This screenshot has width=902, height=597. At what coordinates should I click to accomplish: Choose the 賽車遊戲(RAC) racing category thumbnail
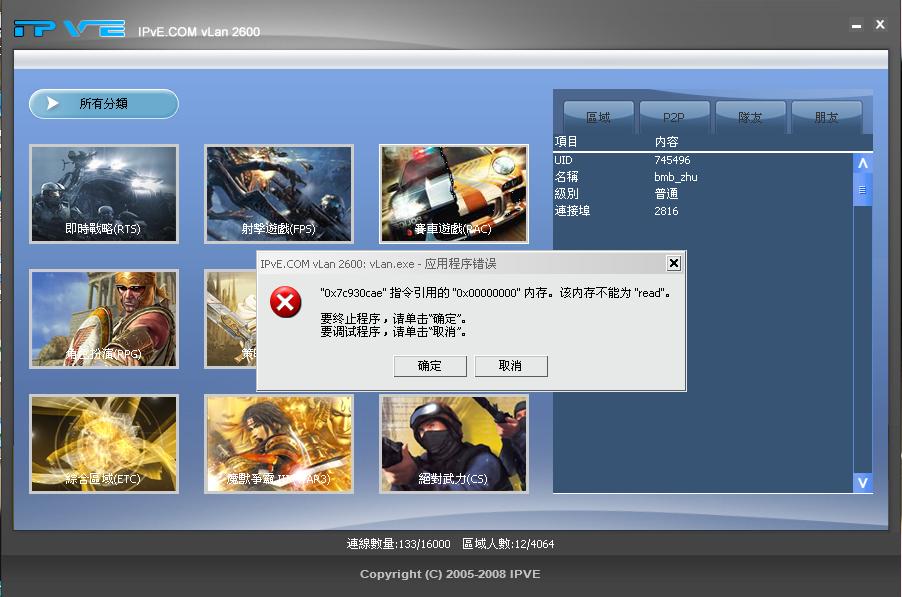click(454, 194)
